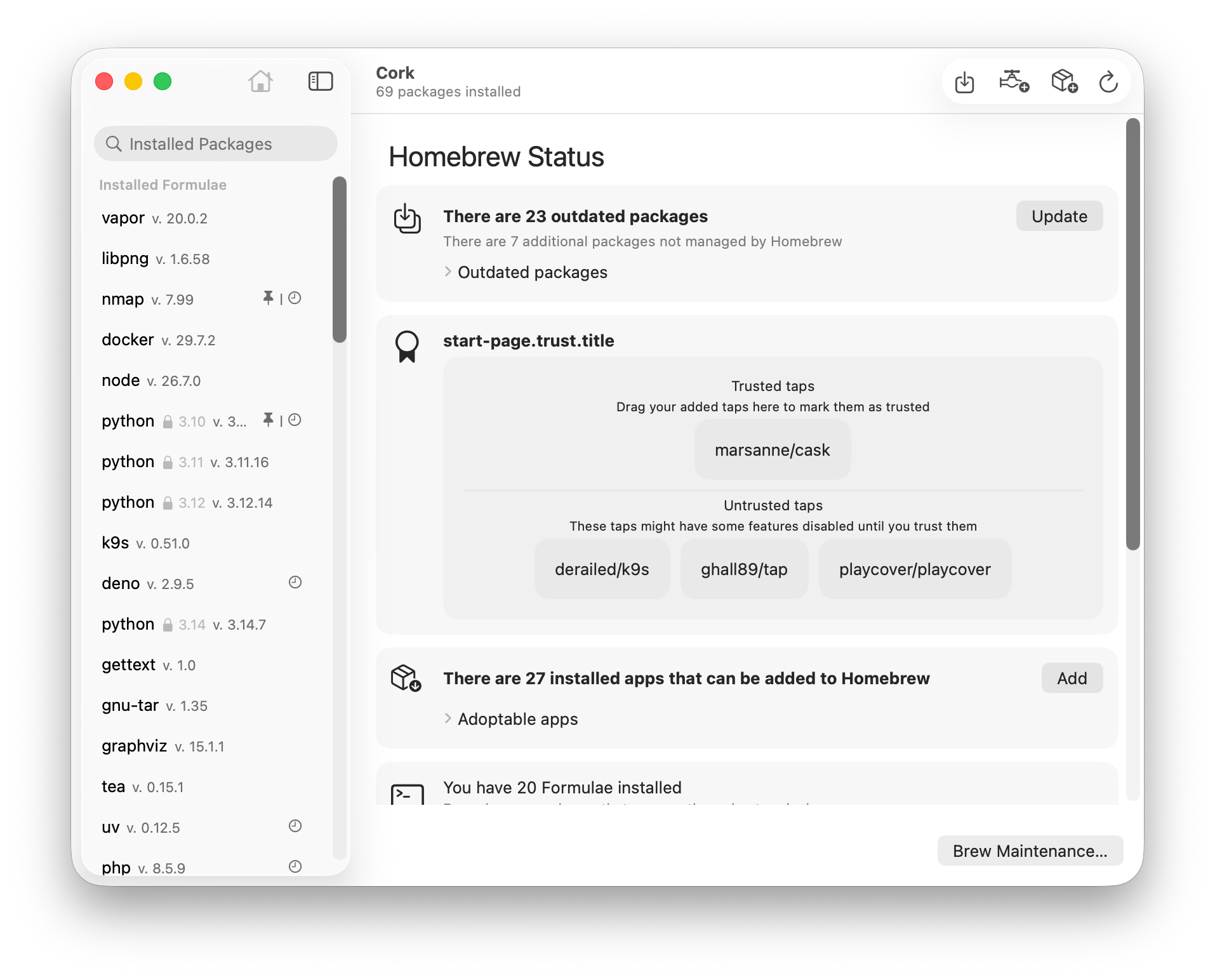Image resolution: width=1215 pixels, height=980 pixels.
Task: Select python 3.11 v. 3.11.16
Action: click(204, 462)
